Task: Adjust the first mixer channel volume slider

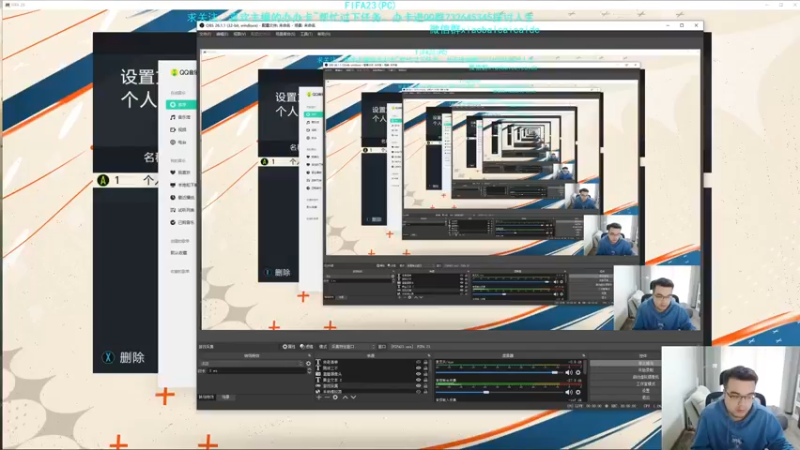Action: pos(497,372)
